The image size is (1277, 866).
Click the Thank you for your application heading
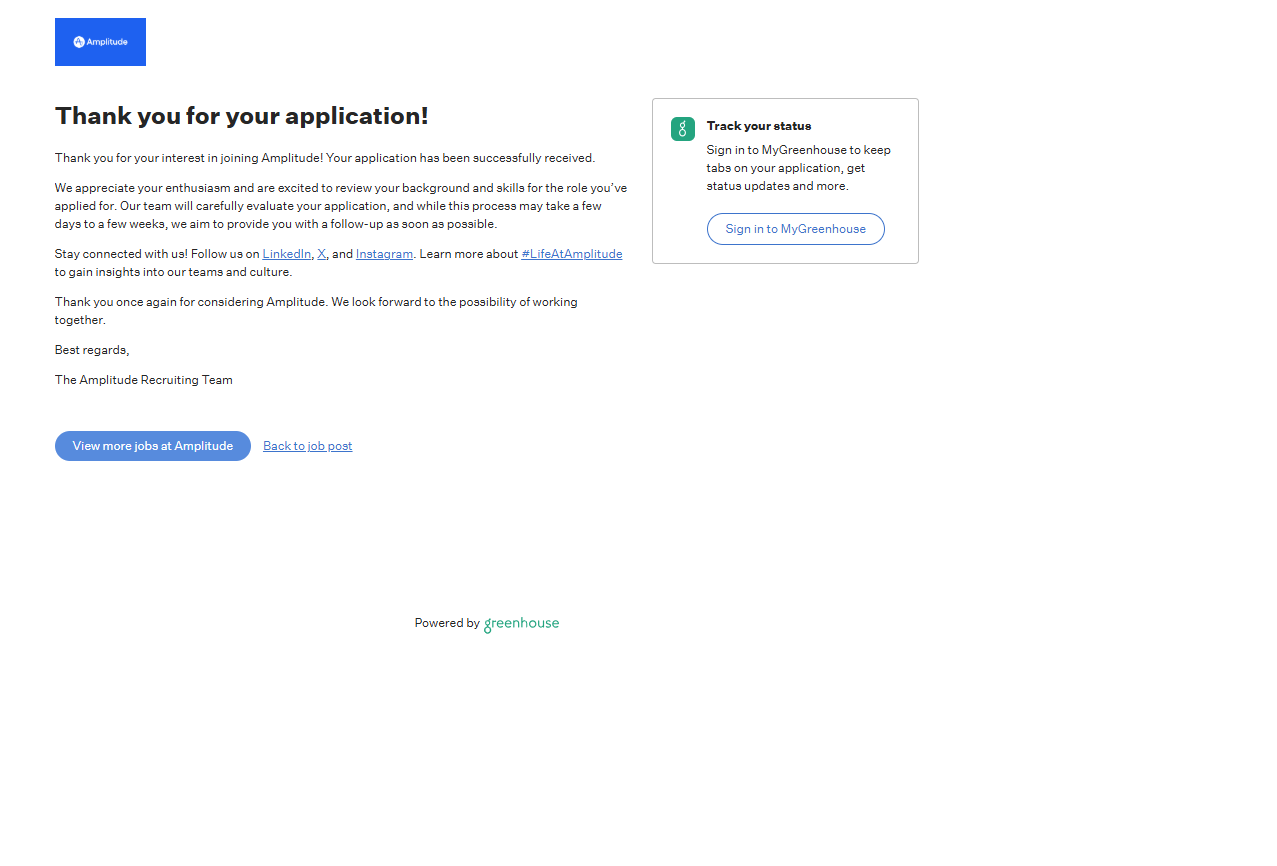(x=241, y=116)
